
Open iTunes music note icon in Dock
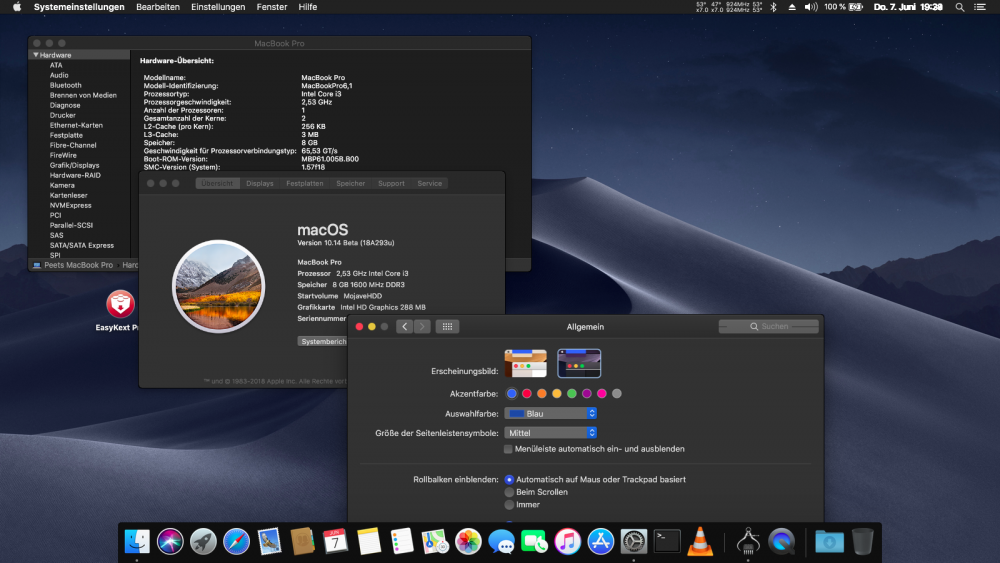coord(568,542)
